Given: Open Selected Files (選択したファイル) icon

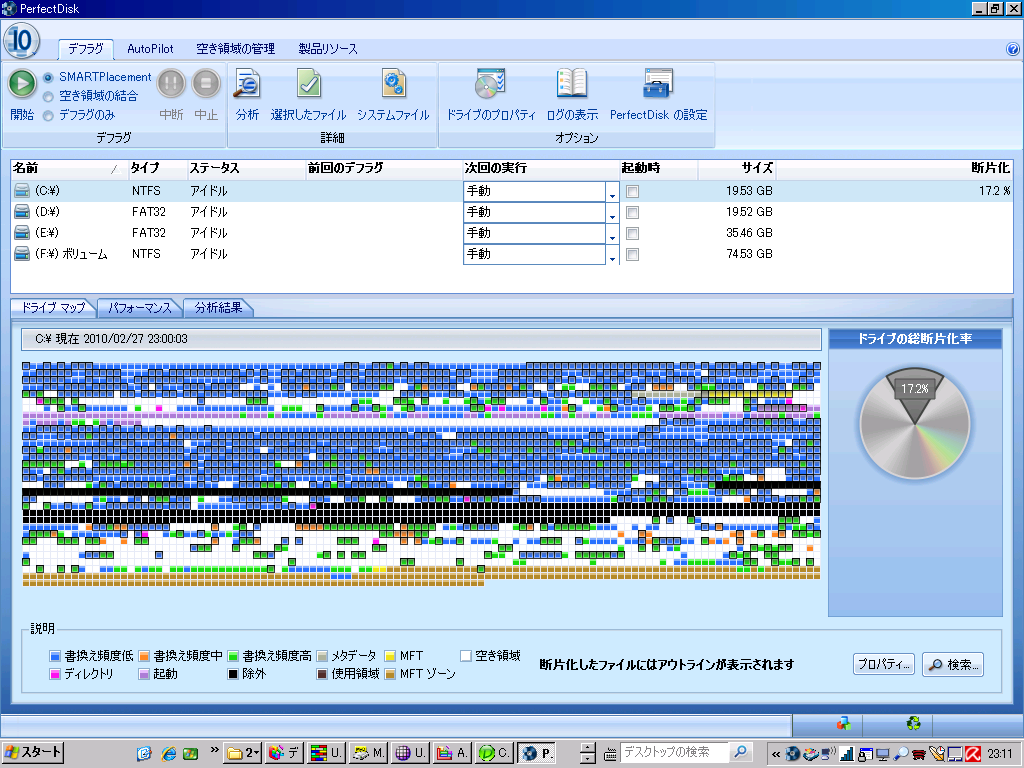Looking at the screenshot, I should (x=308, y=84).
